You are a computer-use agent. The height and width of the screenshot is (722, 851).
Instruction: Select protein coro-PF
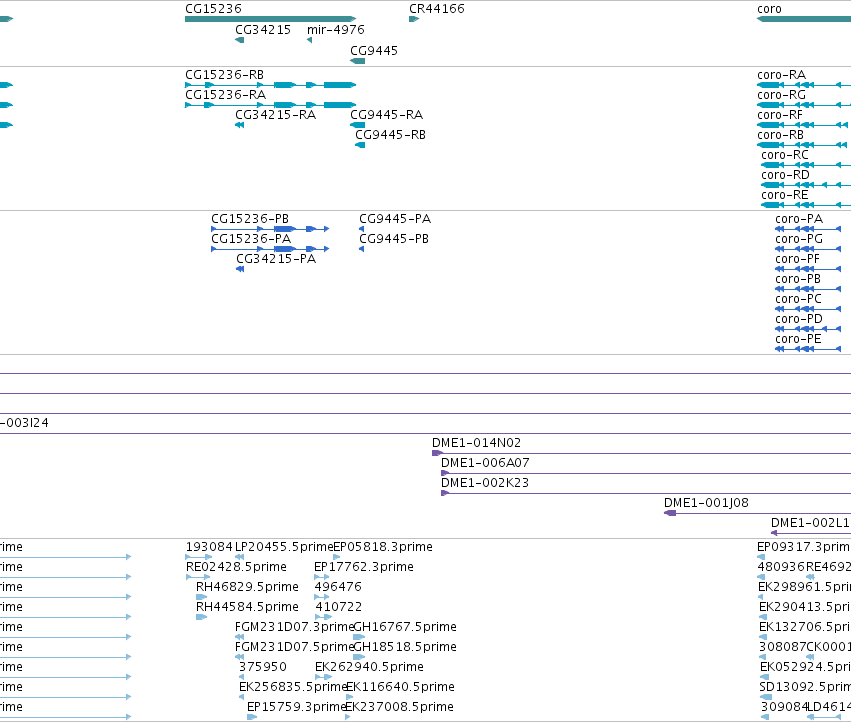click(x=797, y=259)
